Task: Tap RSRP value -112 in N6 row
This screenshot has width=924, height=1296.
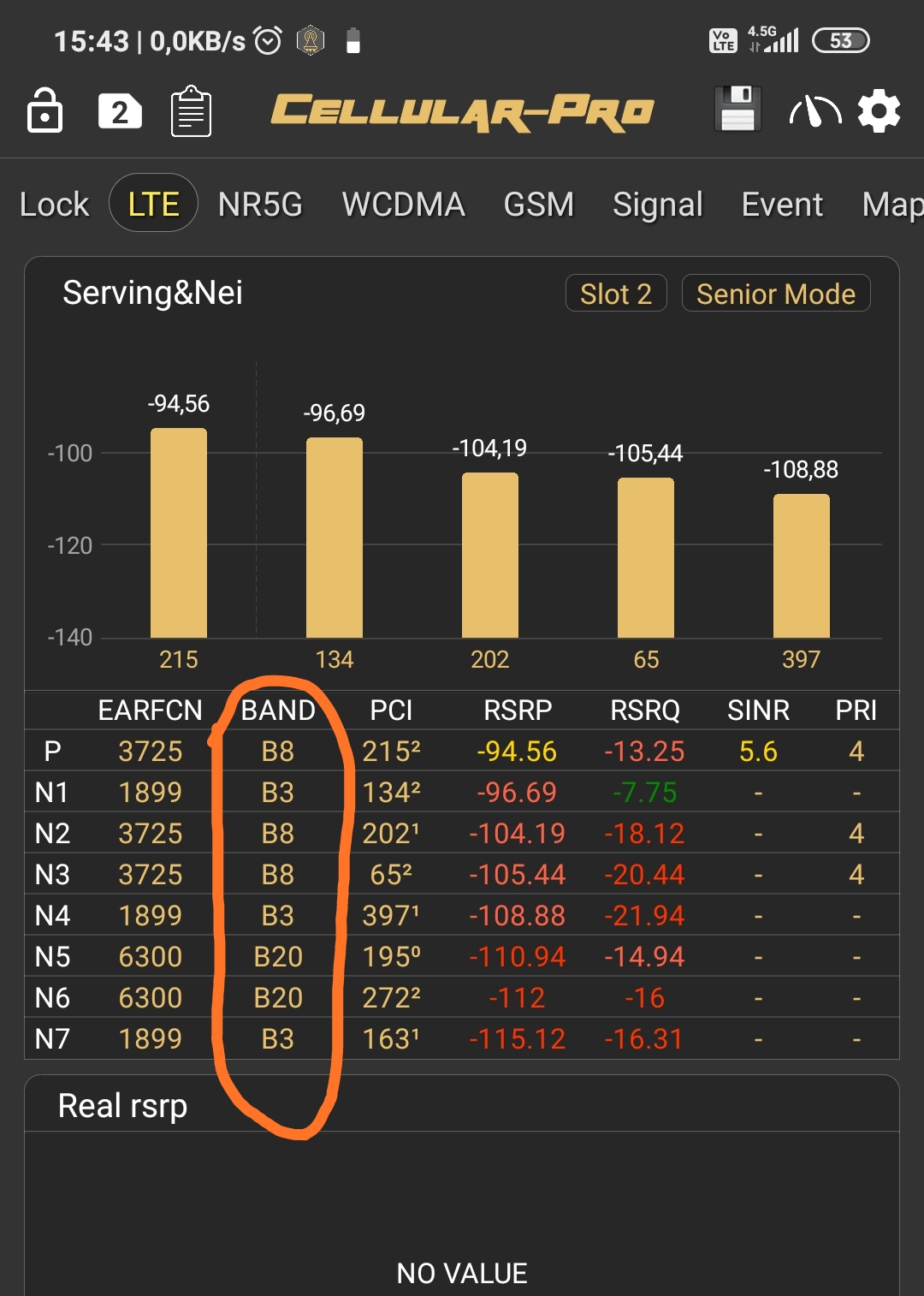Action: 517,998
